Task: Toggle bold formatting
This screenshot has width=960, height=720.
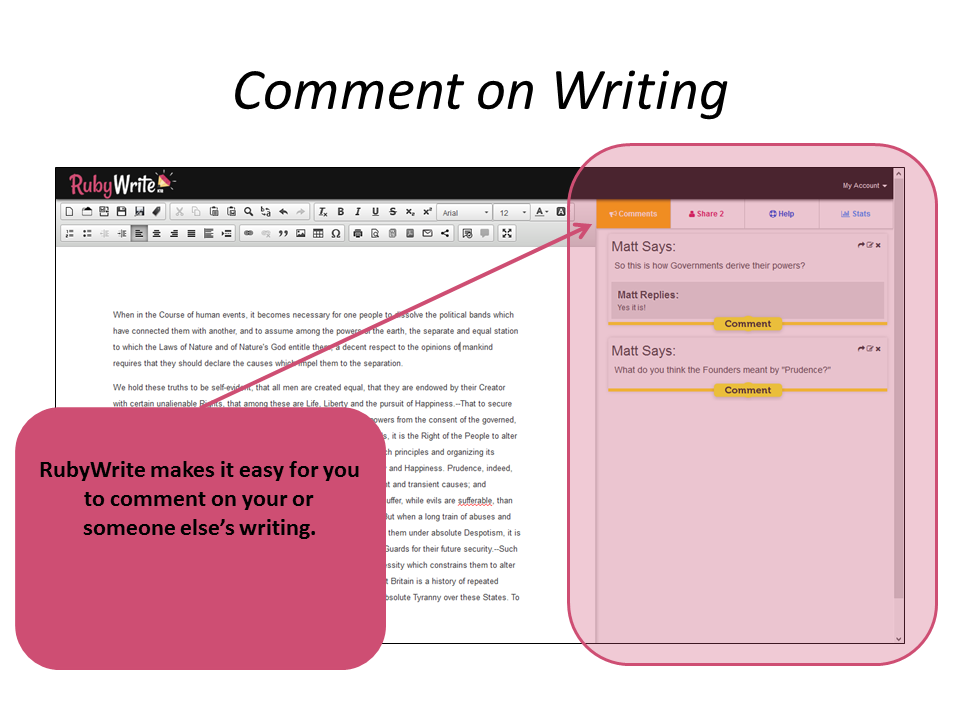Action: [340, 212]
